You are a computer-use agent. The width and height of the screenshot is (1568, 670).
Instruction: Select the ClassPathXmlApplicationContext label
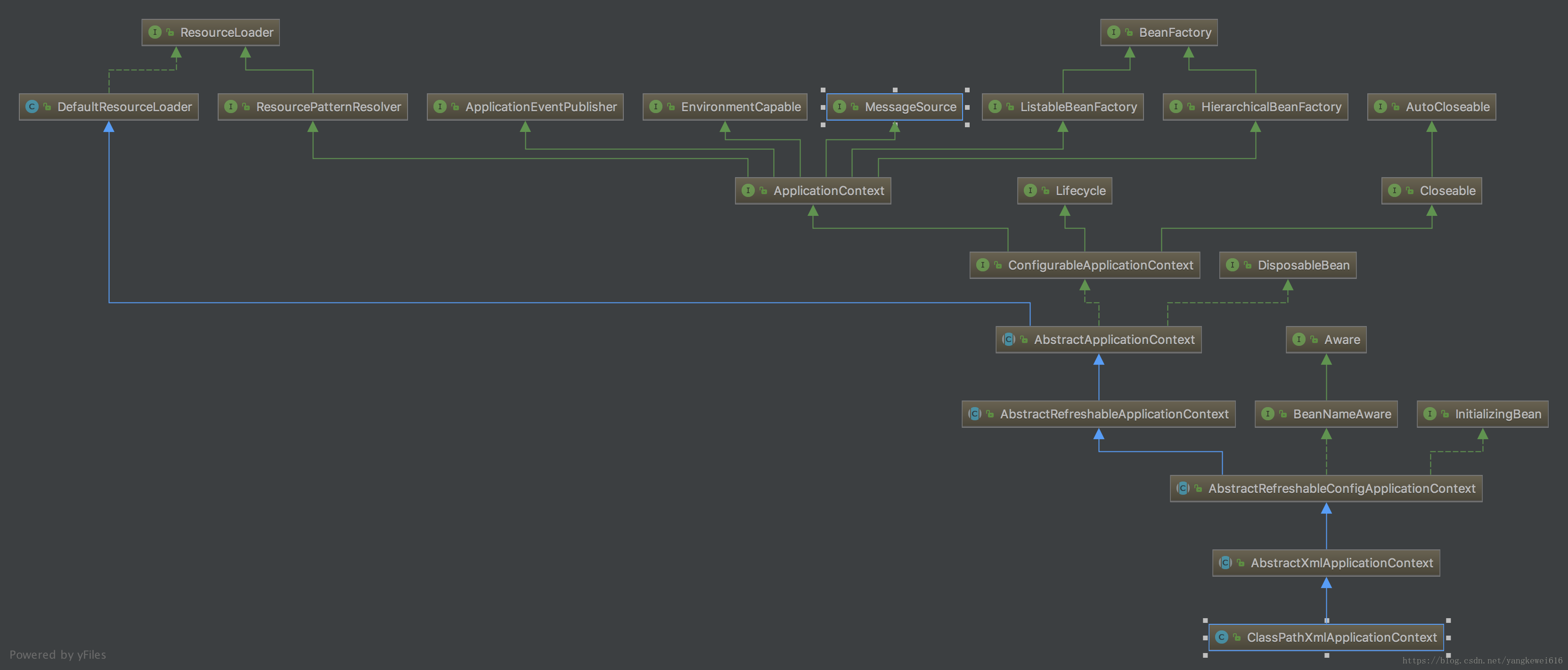(1341, 637)
